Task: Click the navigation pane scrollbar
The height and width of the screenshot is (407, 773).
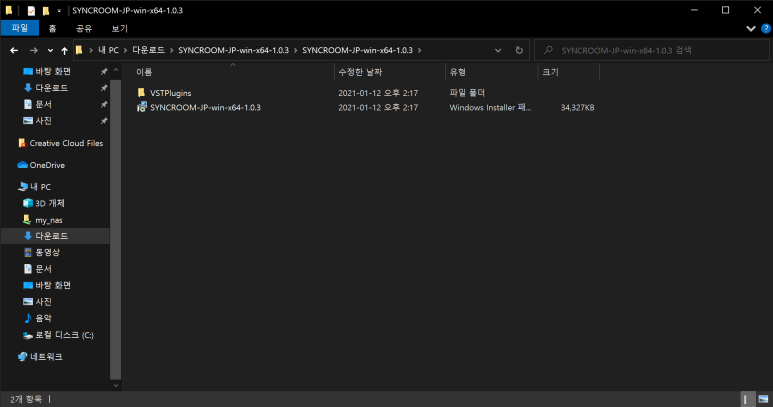Action: (115, 229)
